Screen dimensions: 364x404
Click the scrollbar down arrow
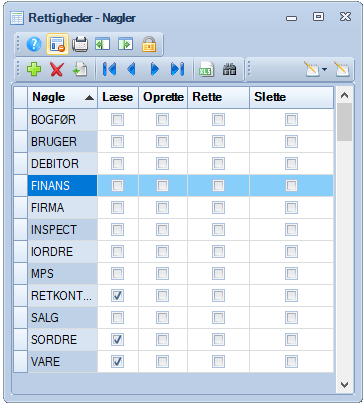tap(344, 385)
